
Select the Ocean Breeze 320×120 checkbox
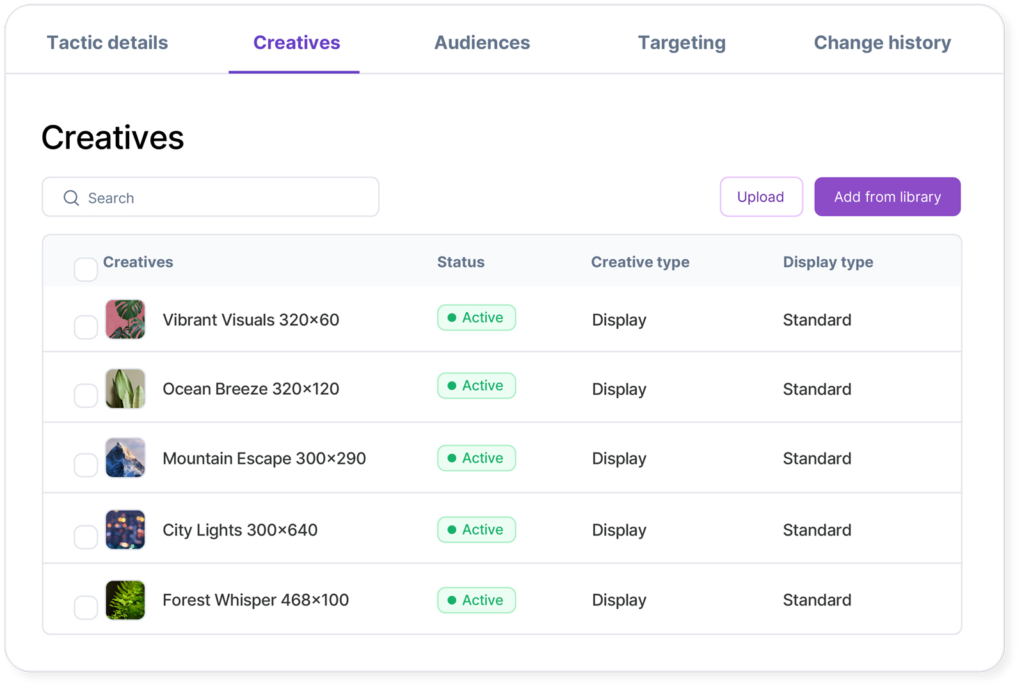pos(86,396)
